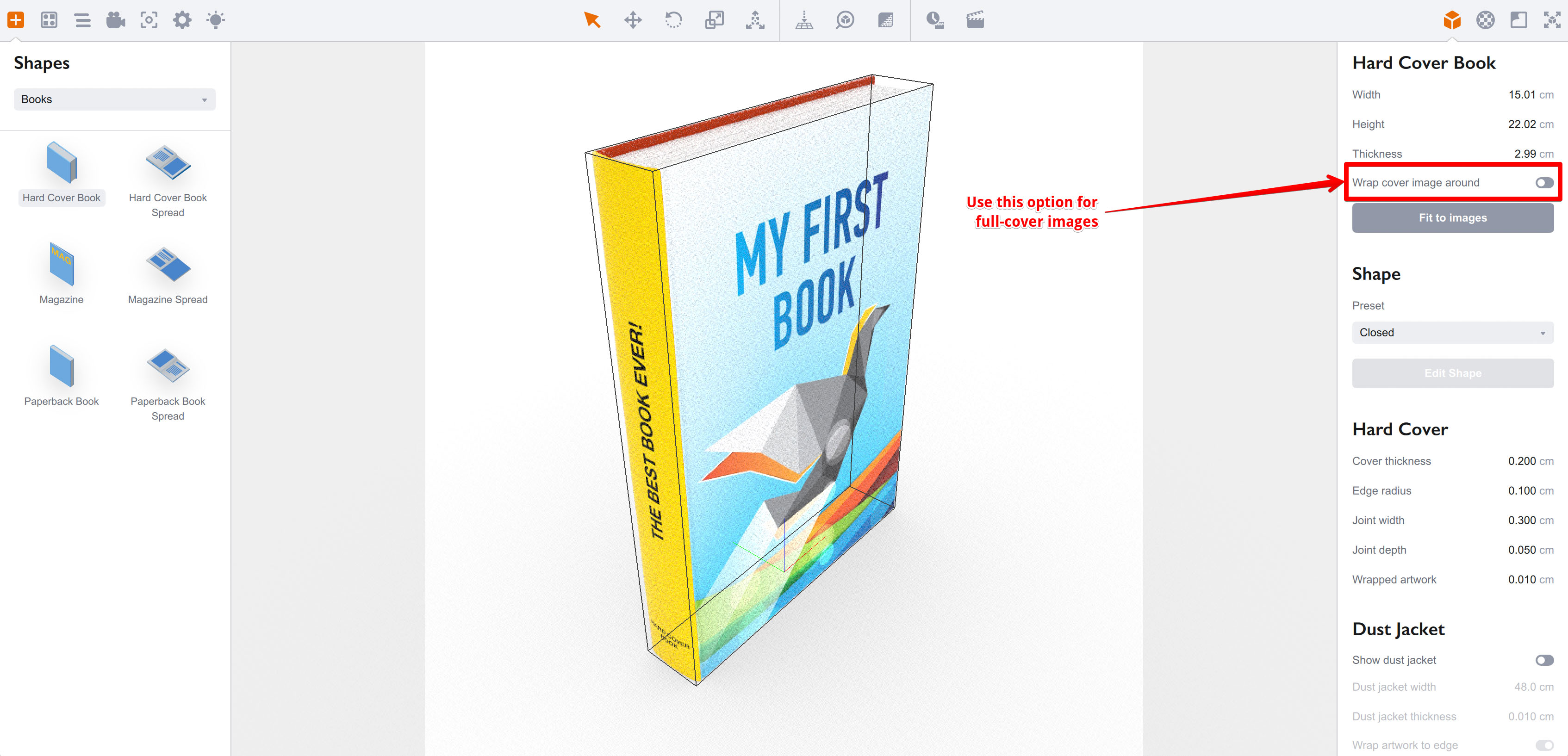The width and height of the screenshot is (1568, 756).
Task: Open the materials (checkered sphere) panel
Action: [x=1485, y=20]
